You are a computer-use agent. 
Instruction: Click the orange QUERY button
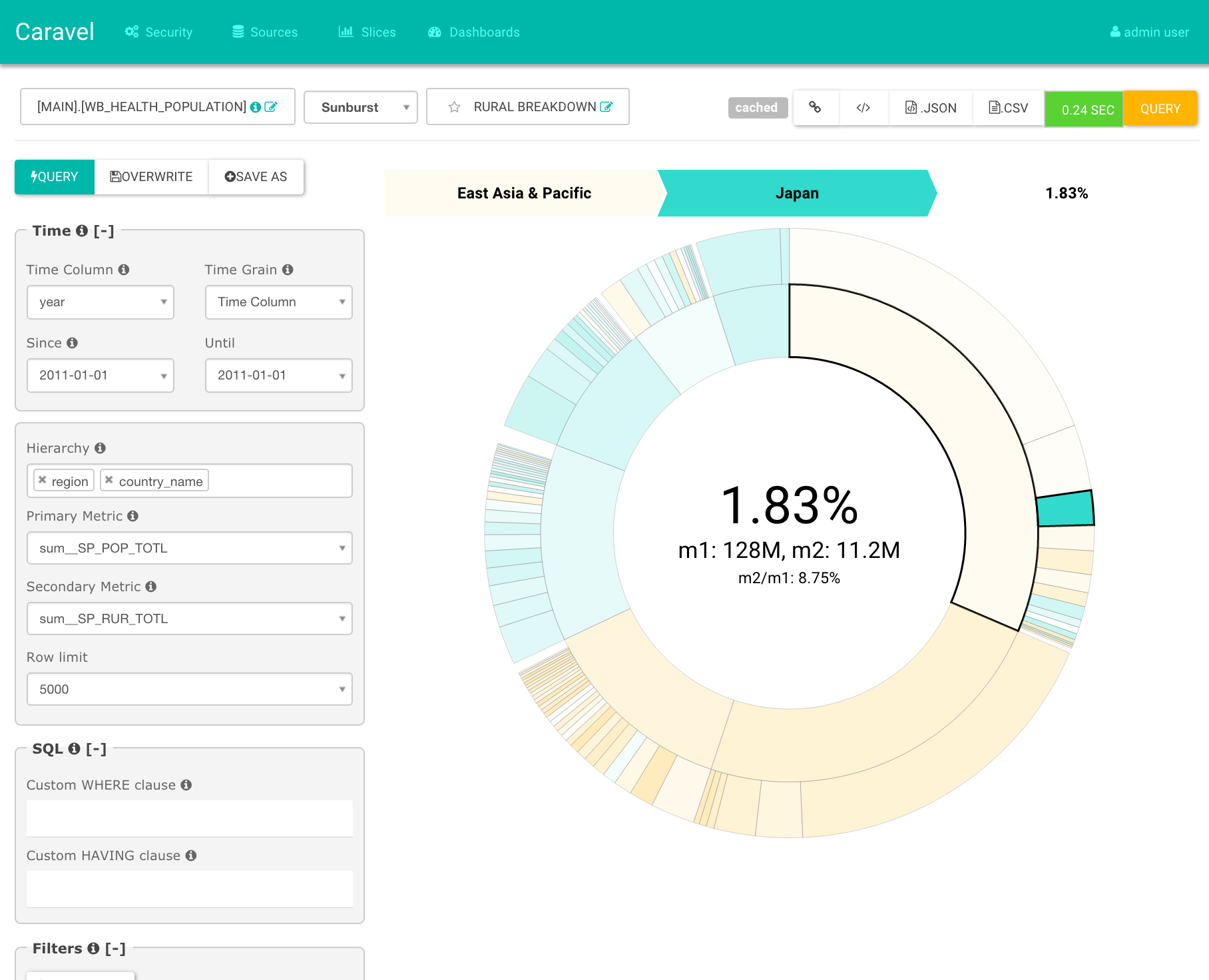tap(1160, 108)
